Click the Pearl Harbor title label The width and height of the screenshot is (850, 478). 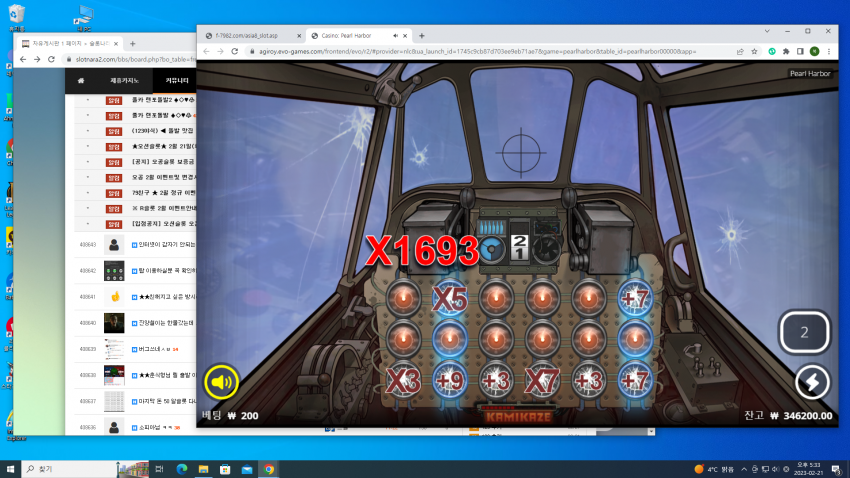[x=810, y=74]
